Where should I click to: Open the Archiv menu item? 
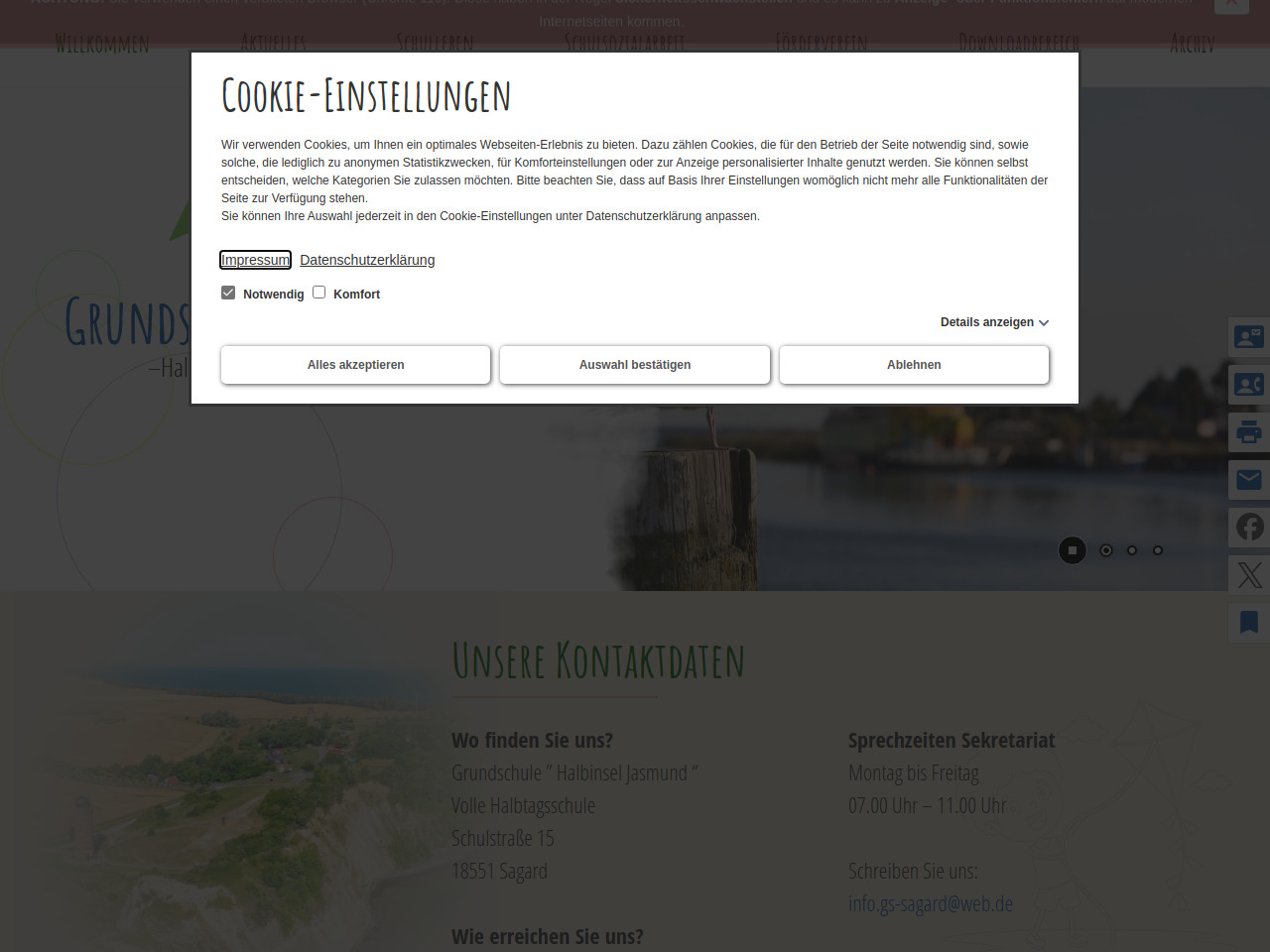1192,44
